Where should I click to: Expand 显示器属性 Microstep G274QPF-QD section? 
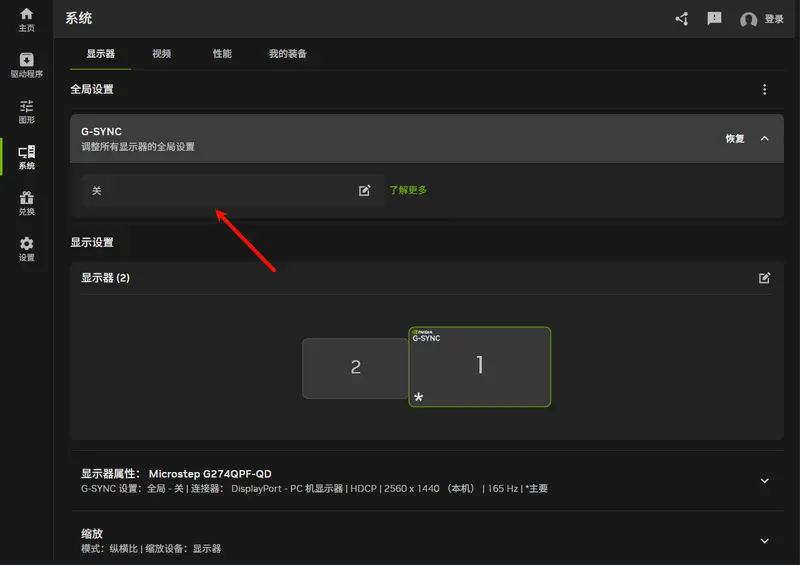(x=764, y=481)
